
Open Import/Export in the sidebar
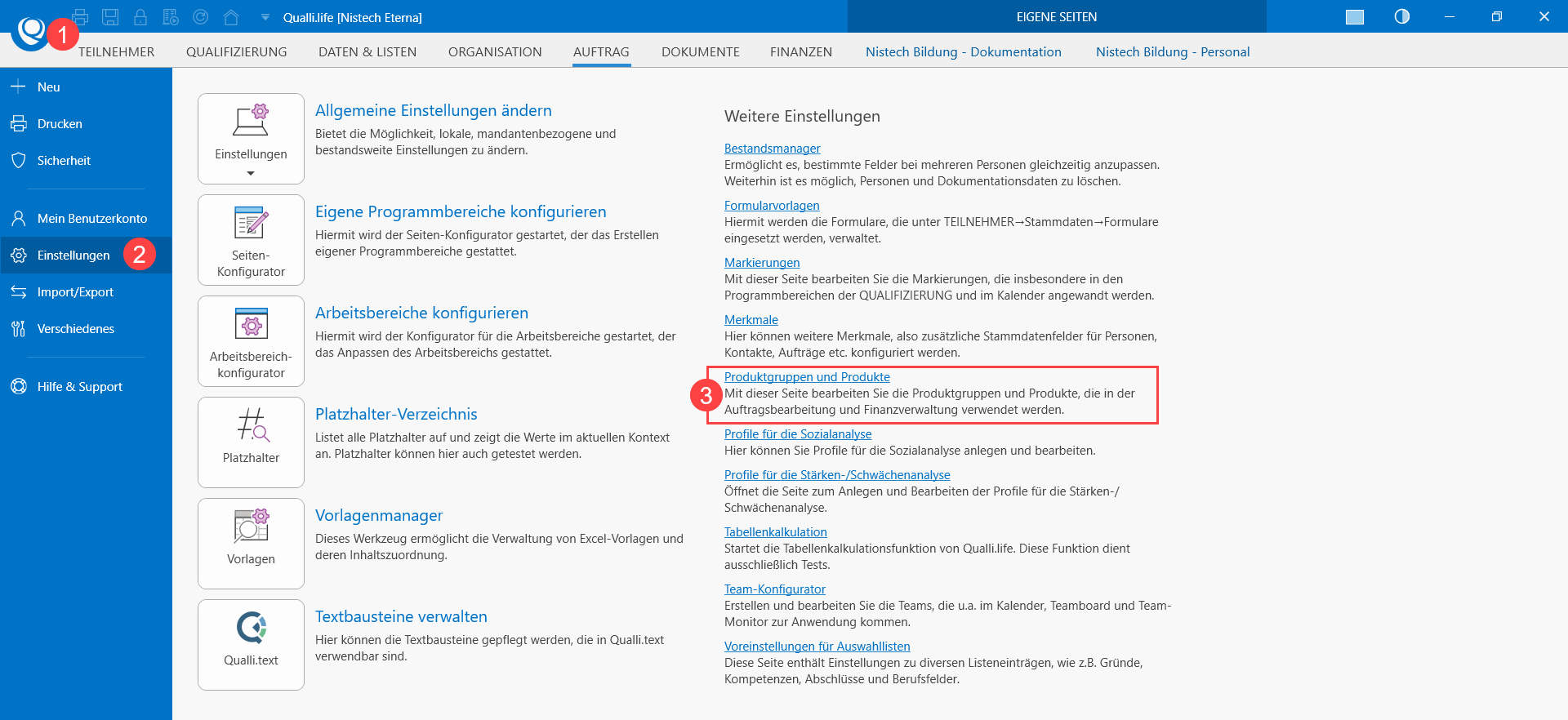pyautogui.click(x=86, y=291)
